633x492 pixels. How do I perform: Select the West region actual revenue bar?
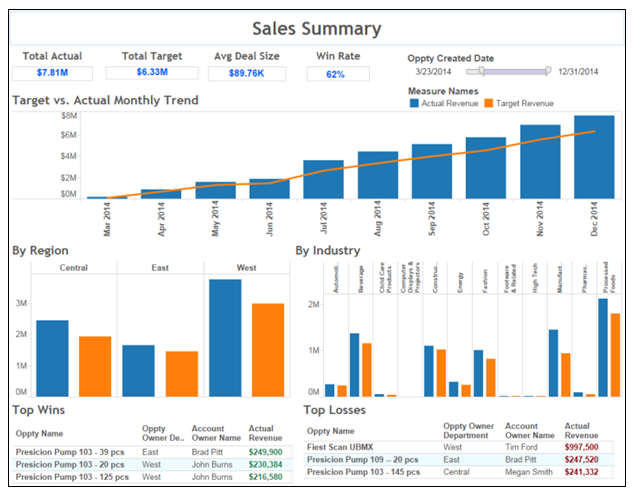225,338
